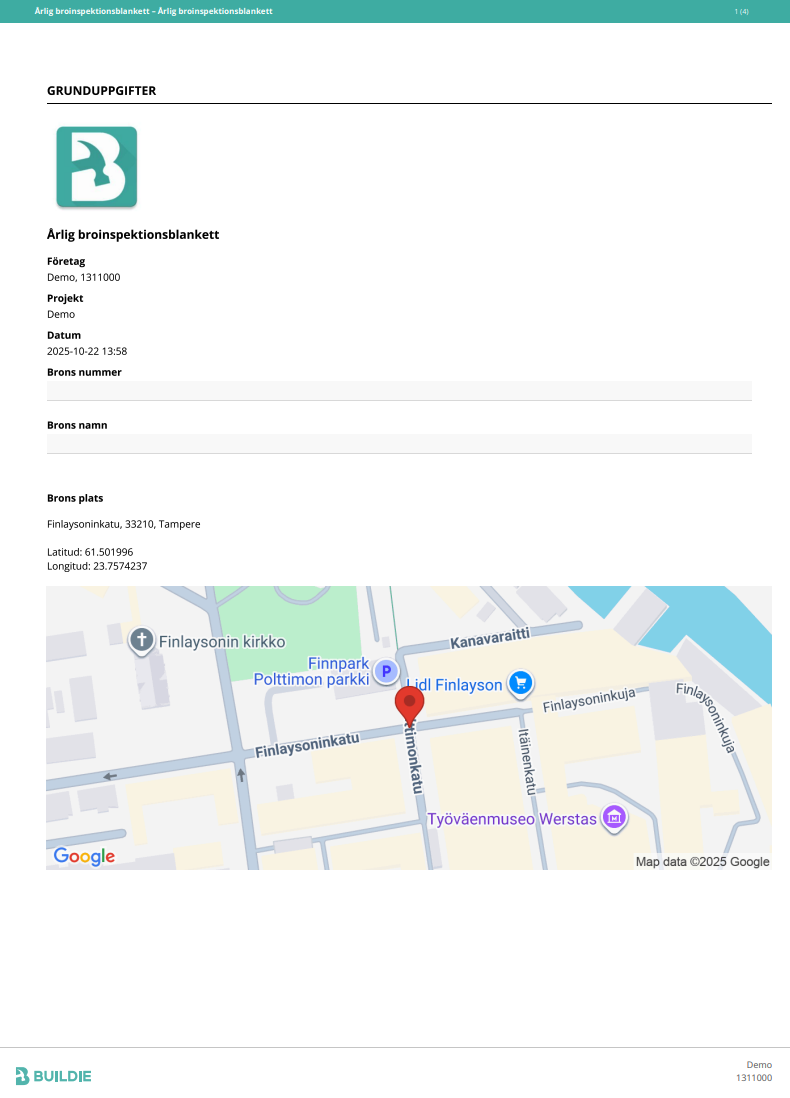This screenshot has width=790, height=1098.
Task: Focus the Brons nummer input field
Action: [x=399, y=390]
